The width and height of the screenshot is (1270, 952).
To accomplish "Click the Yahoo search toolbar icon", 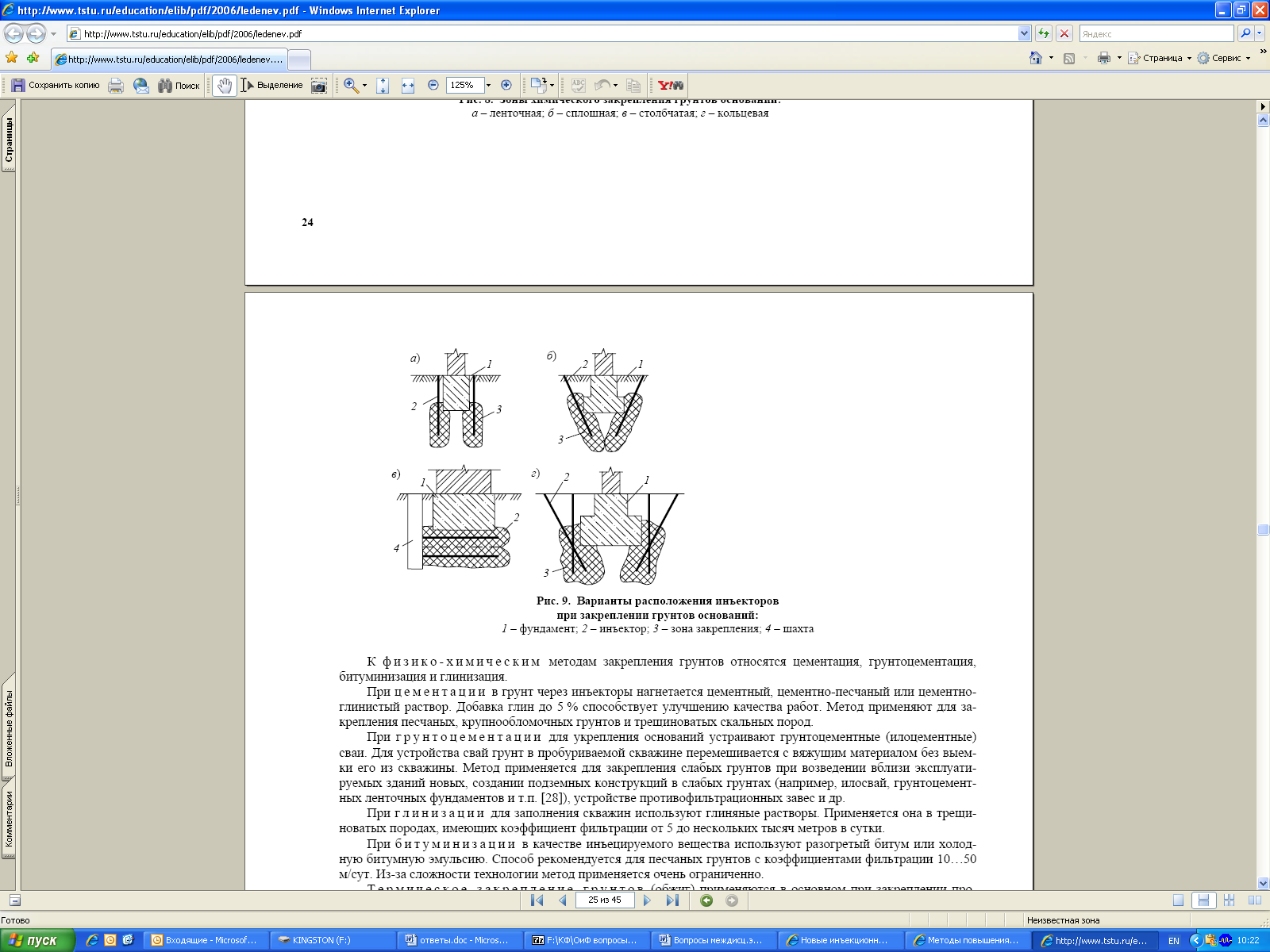I will pyautogui.click(x=670, y=85).
